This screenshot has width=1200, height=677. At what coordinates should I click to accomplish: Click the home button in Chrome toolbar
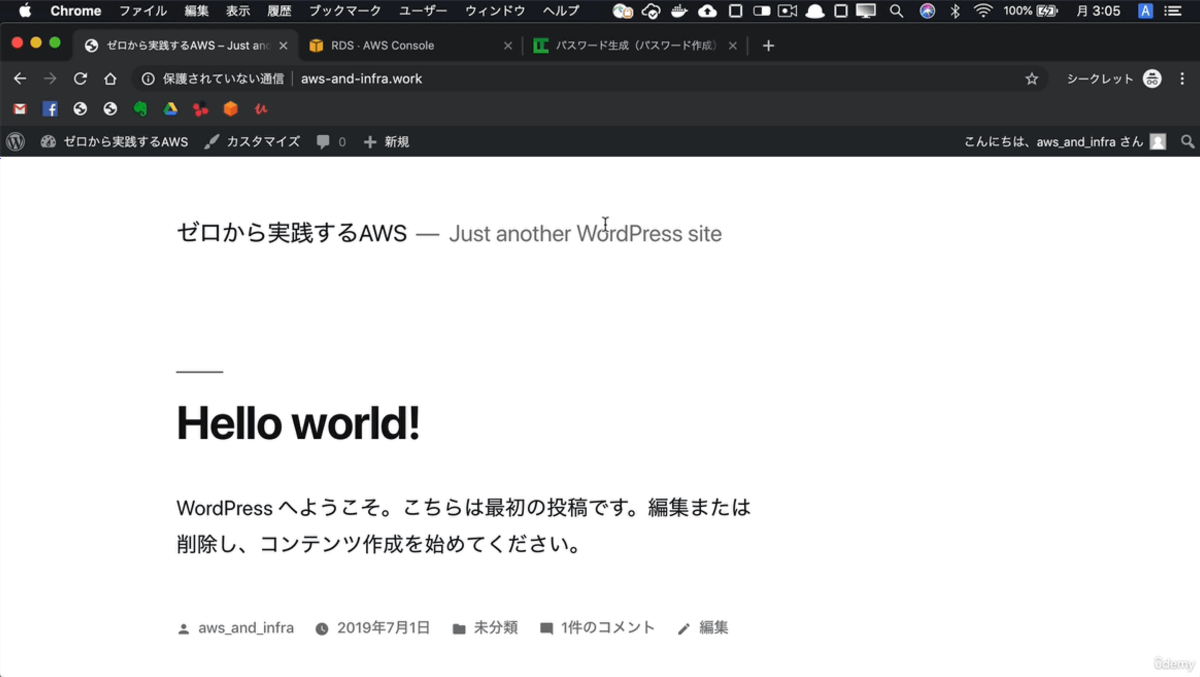tap(110, 79)
